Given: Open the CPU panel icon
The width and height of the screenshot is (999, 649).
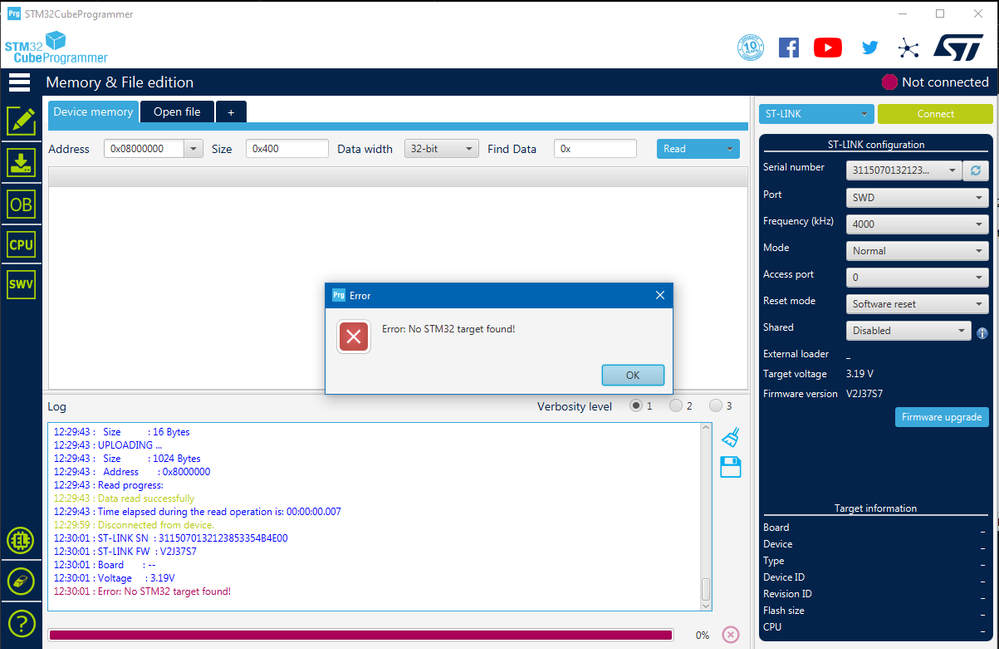Looking at the screenshot, I should 21,245.
